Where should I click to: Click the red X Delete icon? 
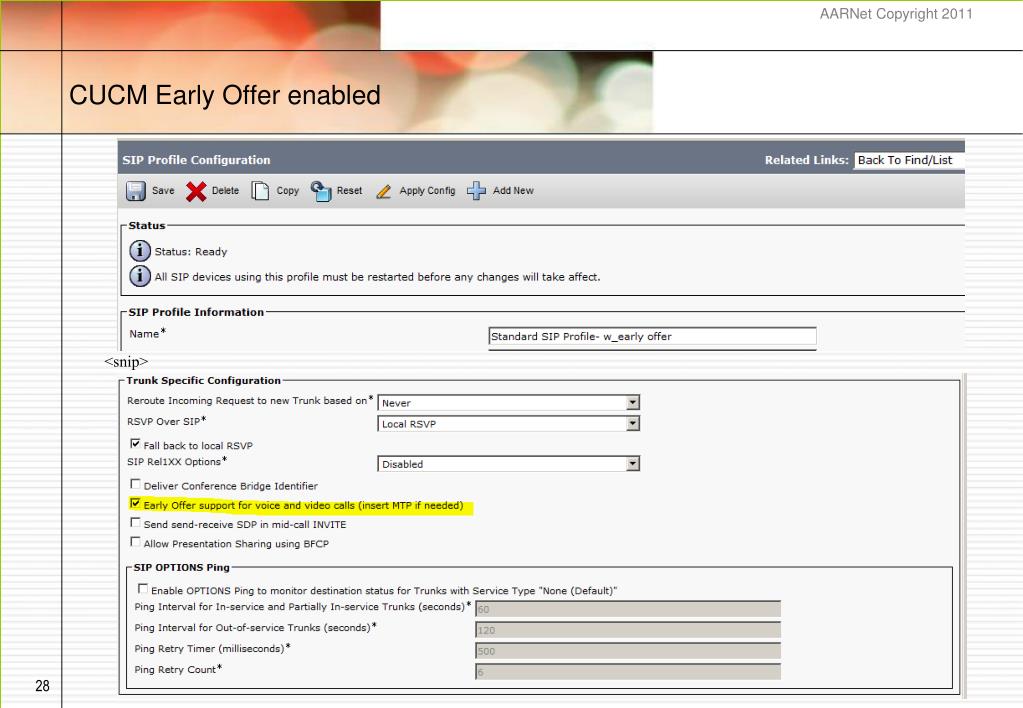pos(196,191)
